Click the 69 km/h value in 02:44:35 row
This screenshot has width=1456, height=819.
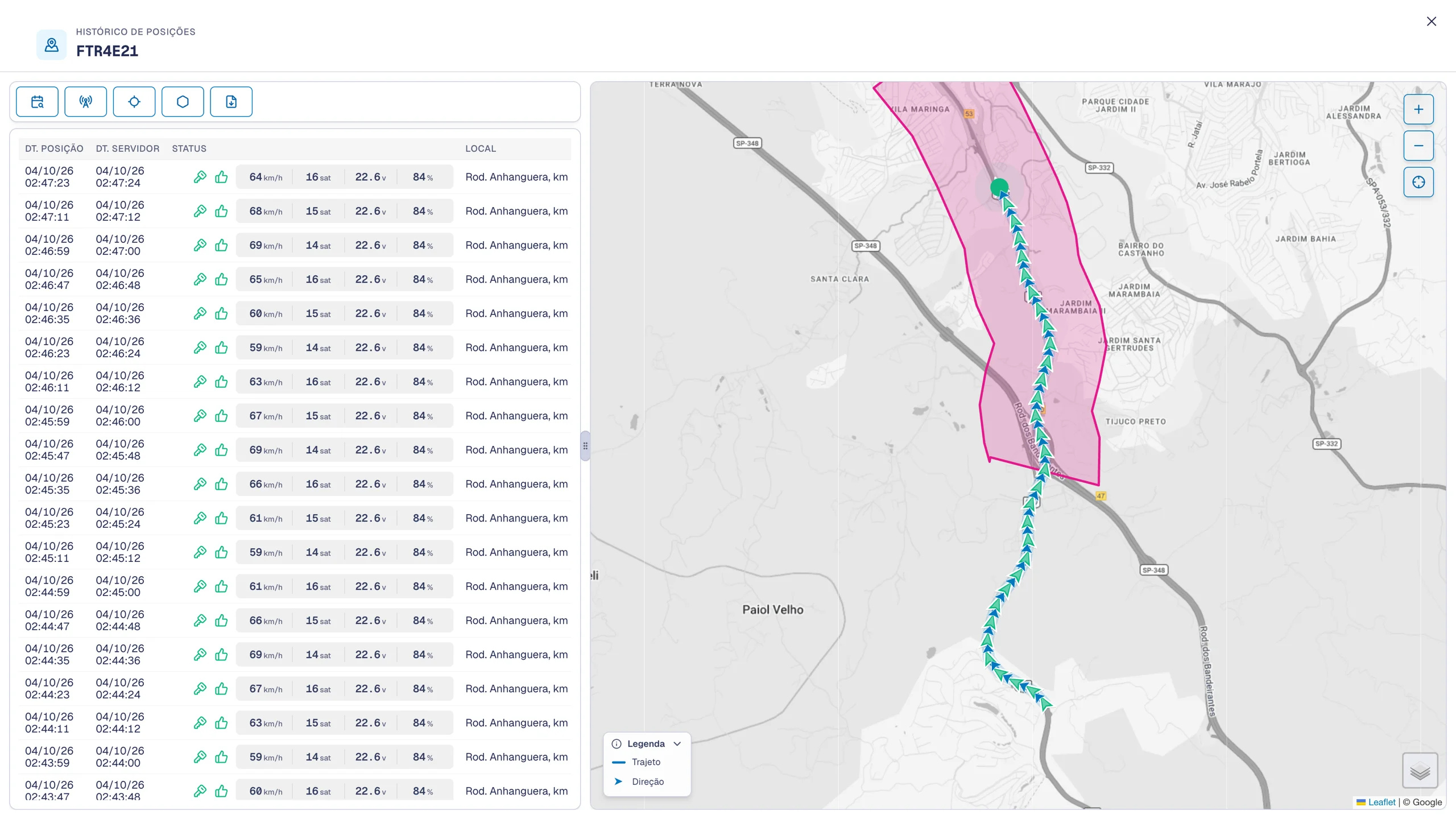click(x=266, y=655)
